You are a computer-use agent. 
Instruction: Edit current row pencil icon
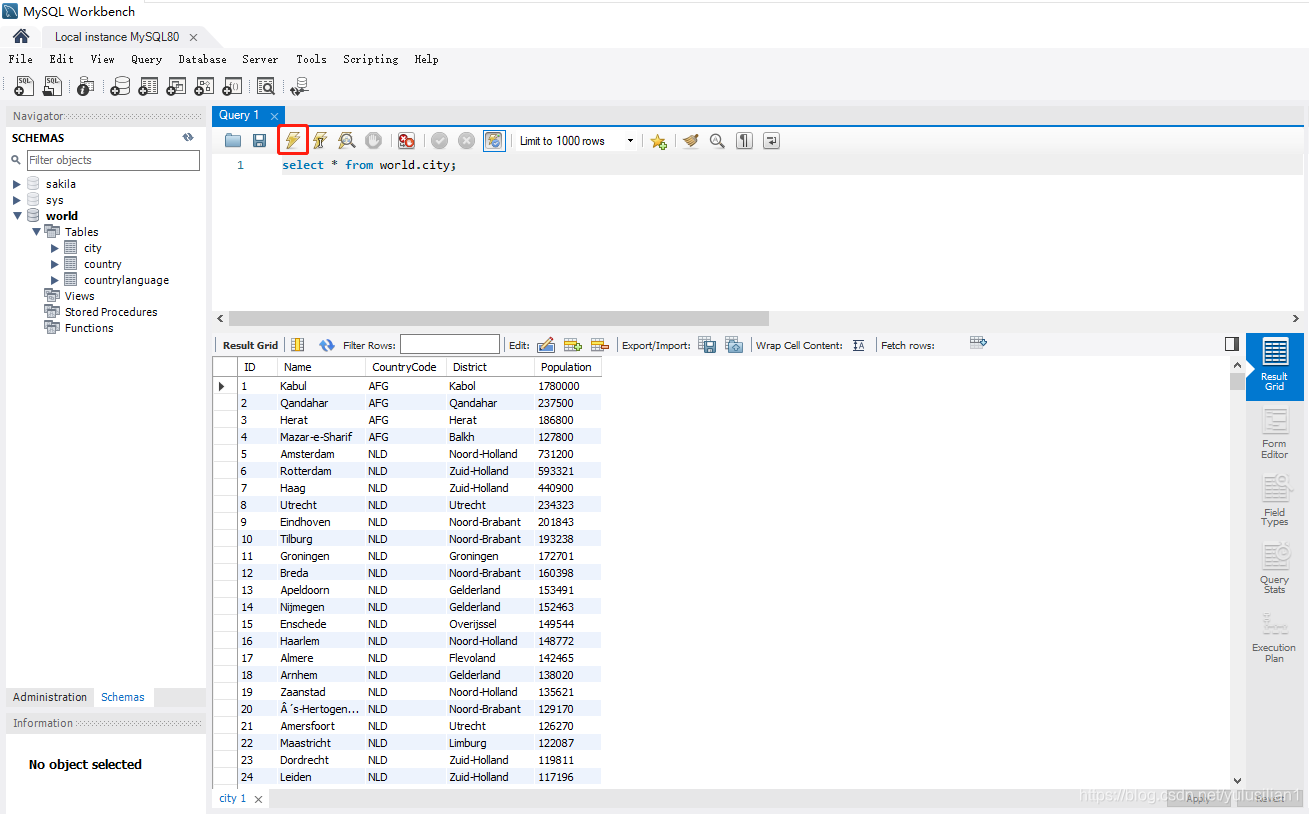546,345
